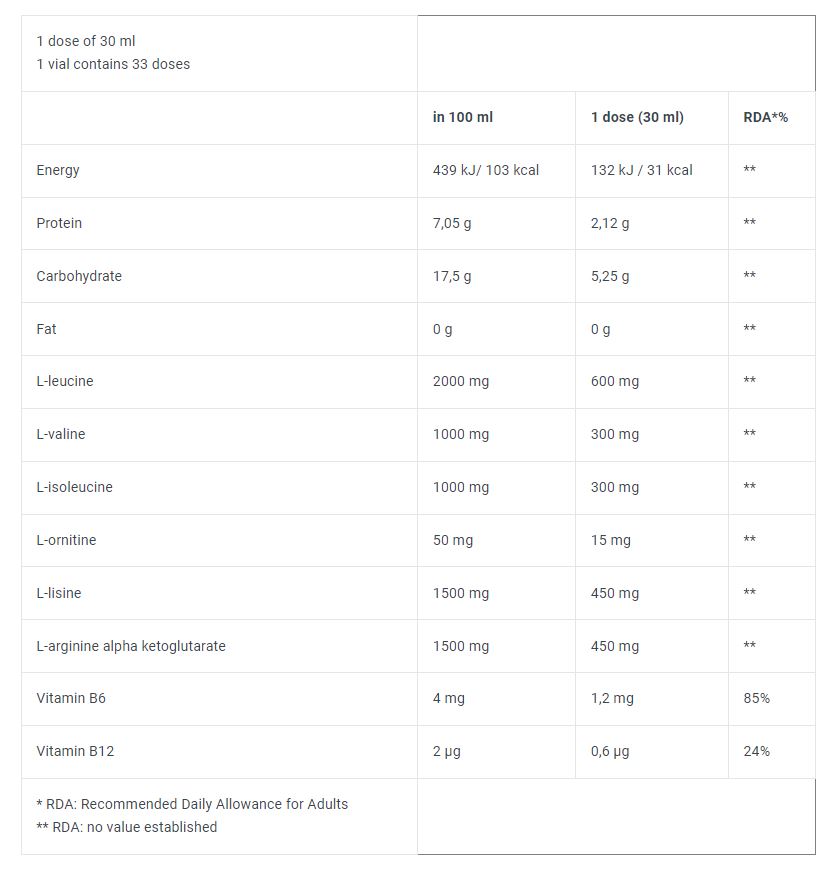Select the Vitamin B6 row label
The width and height of the screenshot is (836, 874).
[x=71, y=698]
